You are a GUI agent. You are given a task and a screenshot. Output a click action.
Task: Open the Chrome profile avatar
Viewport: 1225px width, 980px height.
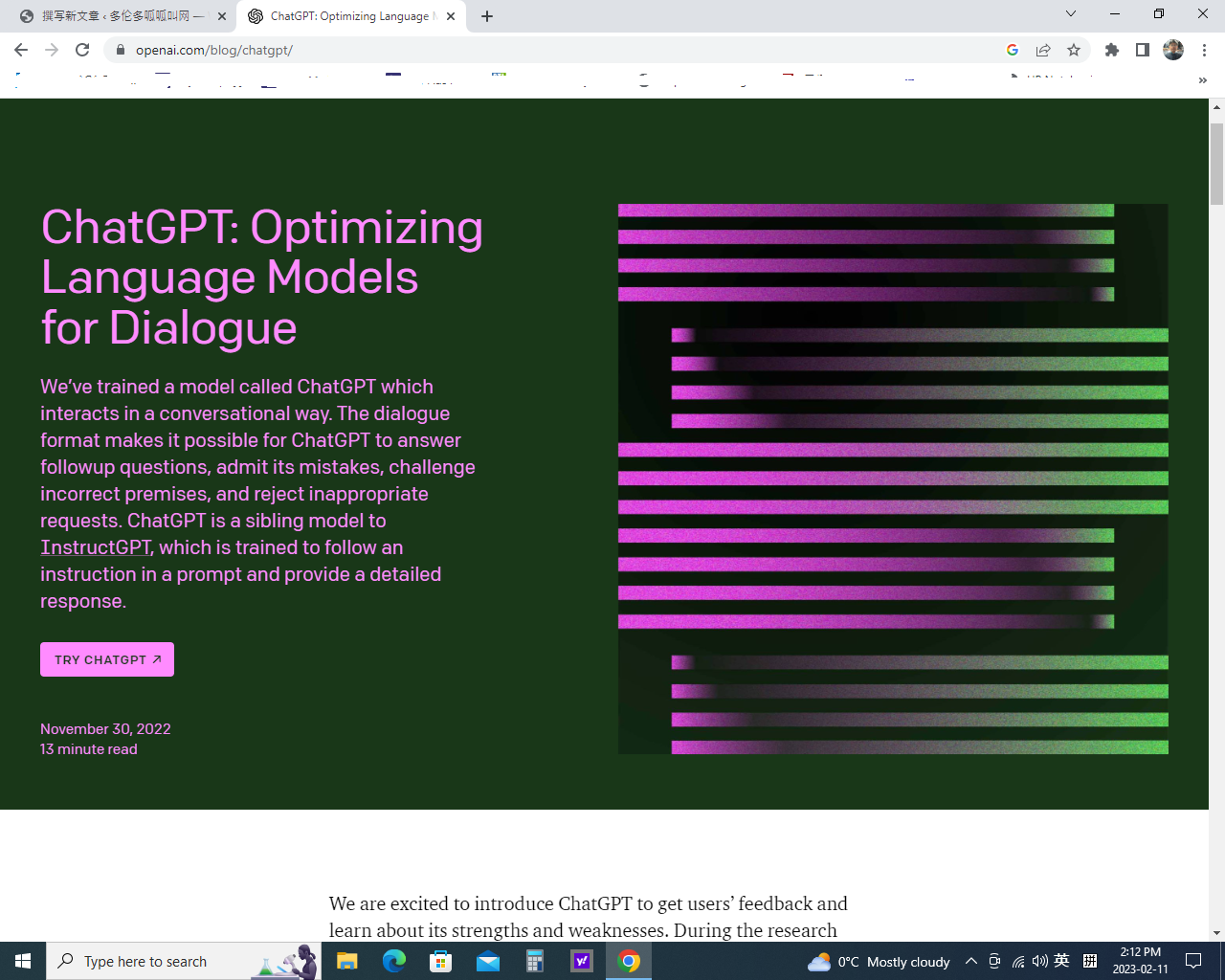click(1173, 50)
